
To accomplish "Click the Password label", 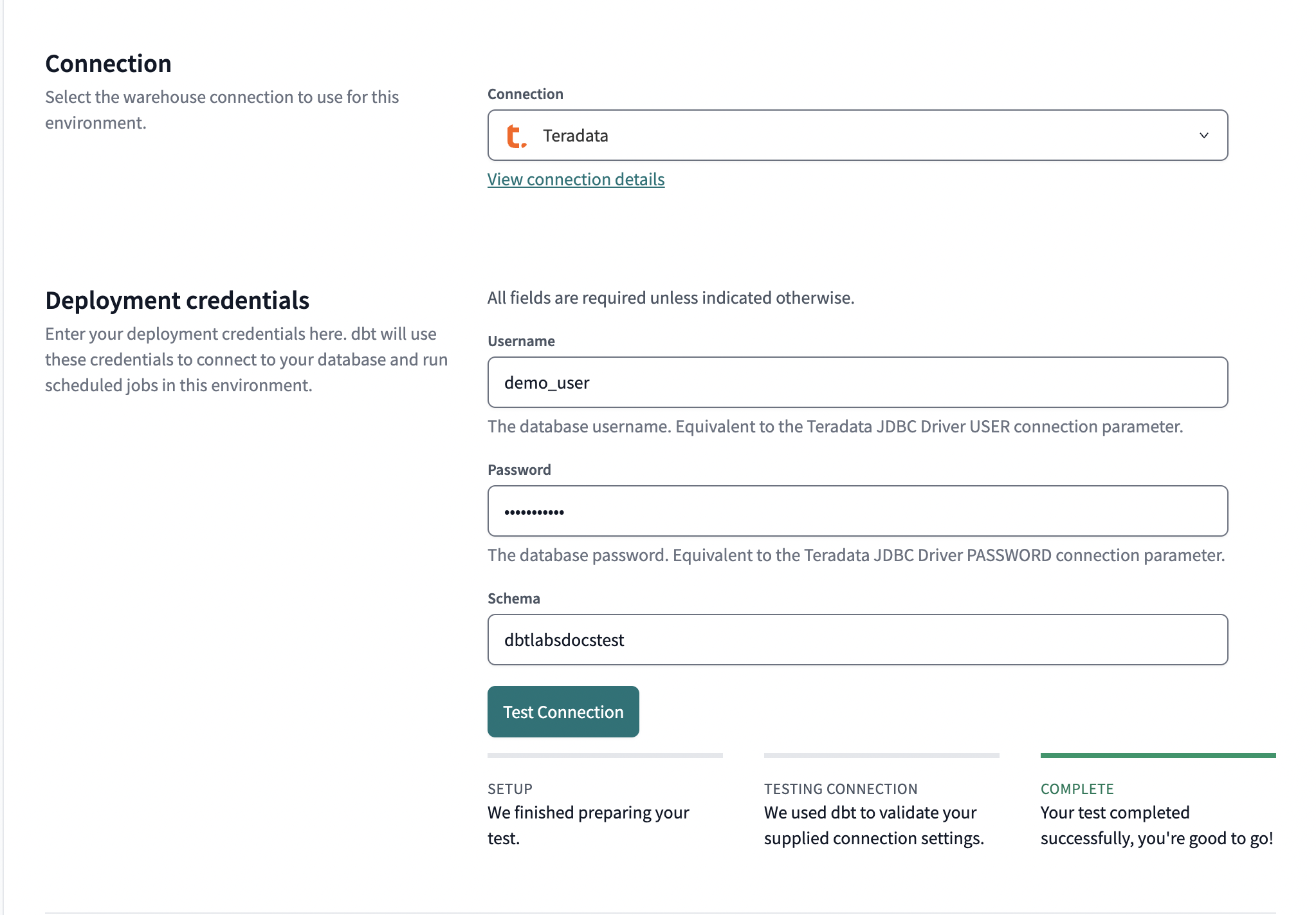I will click(x=519, y=469).
